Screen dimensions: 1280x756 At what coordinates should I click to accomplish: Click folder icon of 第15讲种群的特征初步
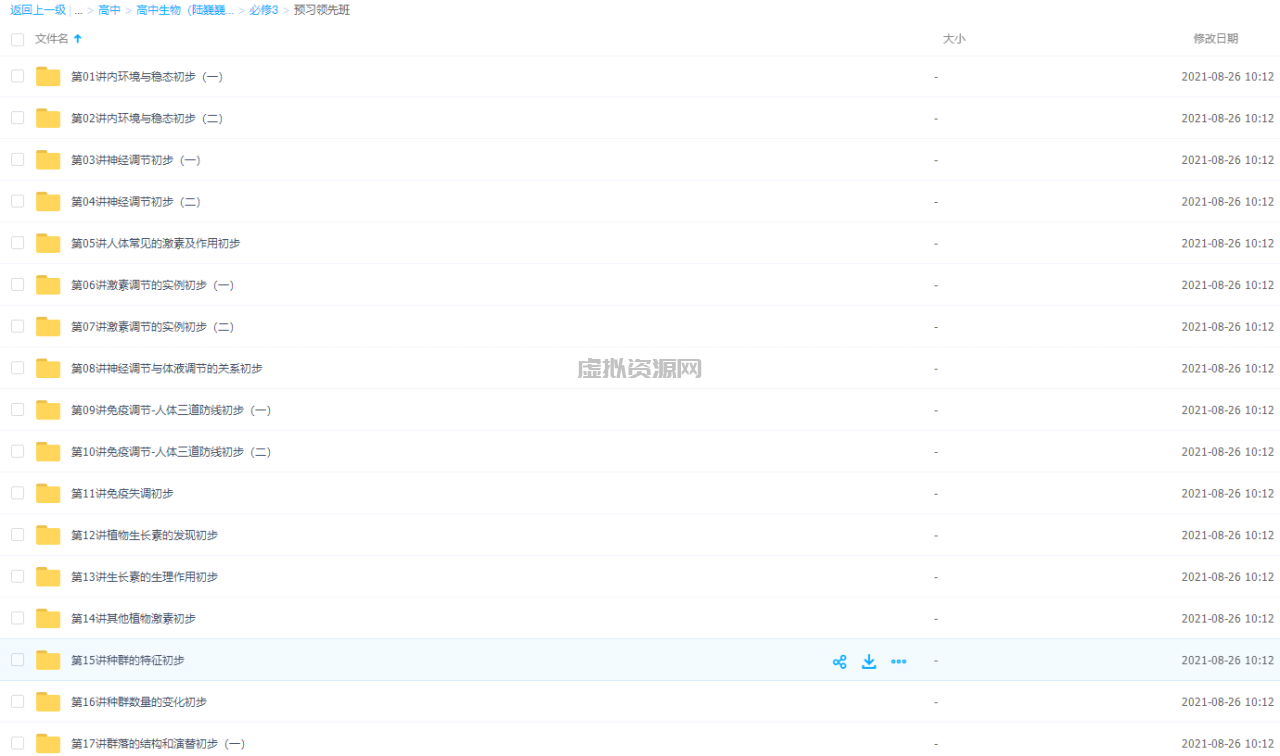pyautogui.click(x=48, y=660)
